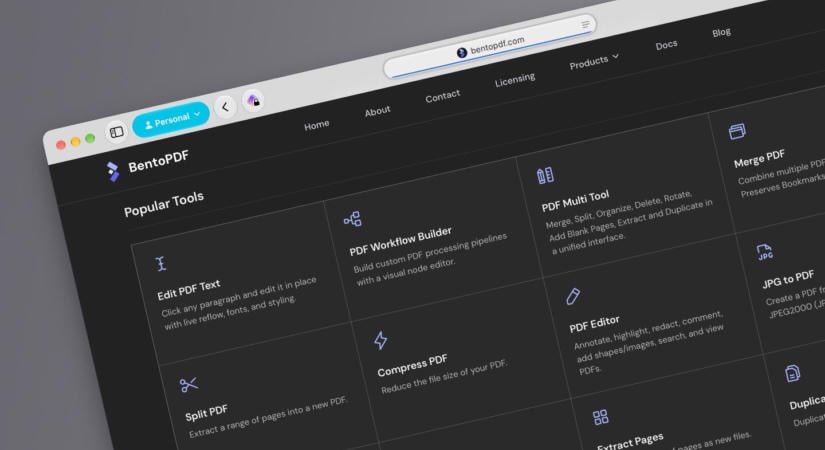The image size is (825, 450).
Task: Click the BentoPDF brand name
Action: click(x=158, y=161)
